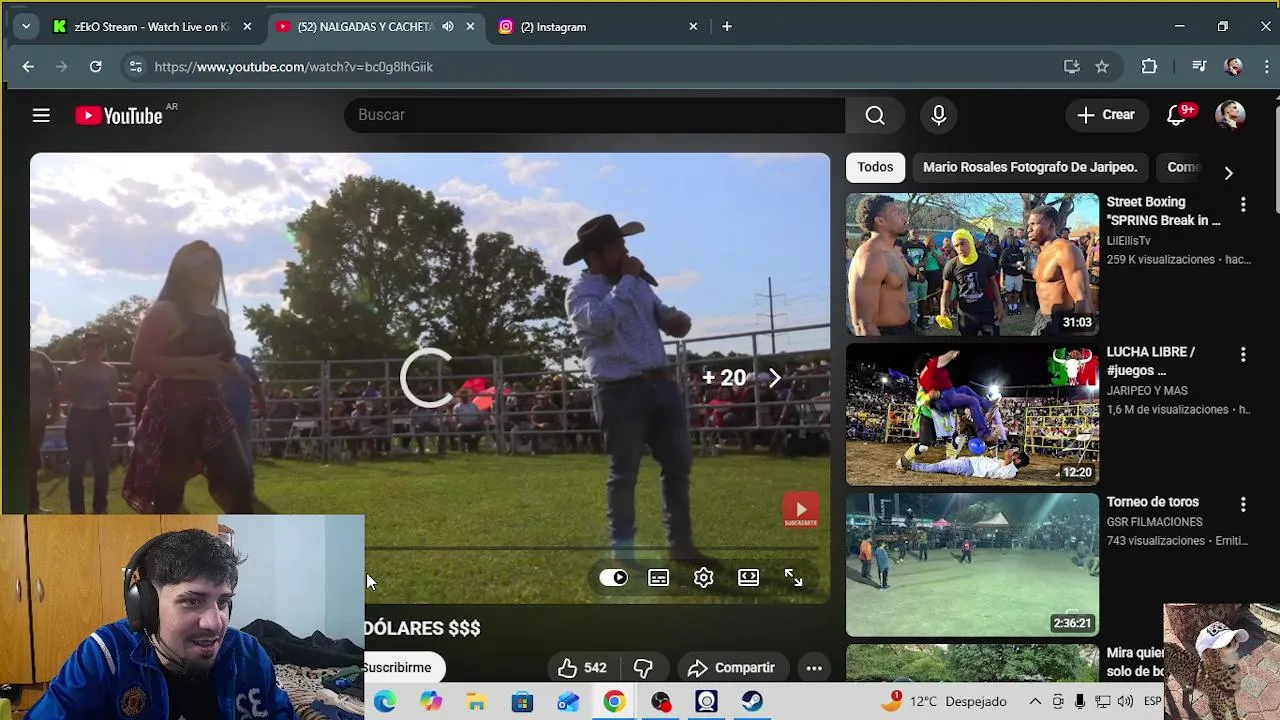Open Chrome extensions puzzle icon
The image size is (1280, 720).
(x=1149, y=67)
